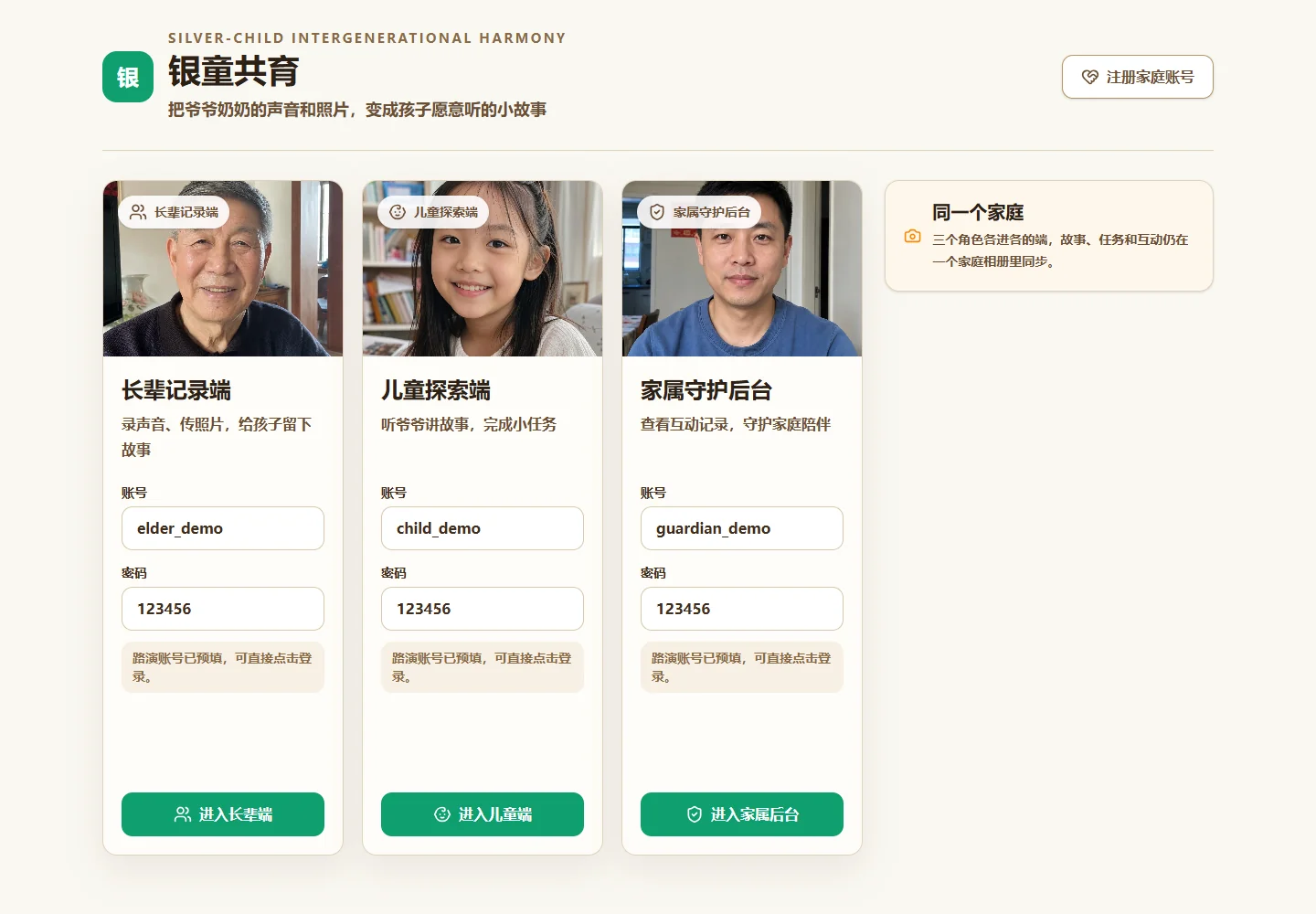Click people icon inside 进入长辈端 button
Screen dimensions: 1316x914
(x=183, y=814)
